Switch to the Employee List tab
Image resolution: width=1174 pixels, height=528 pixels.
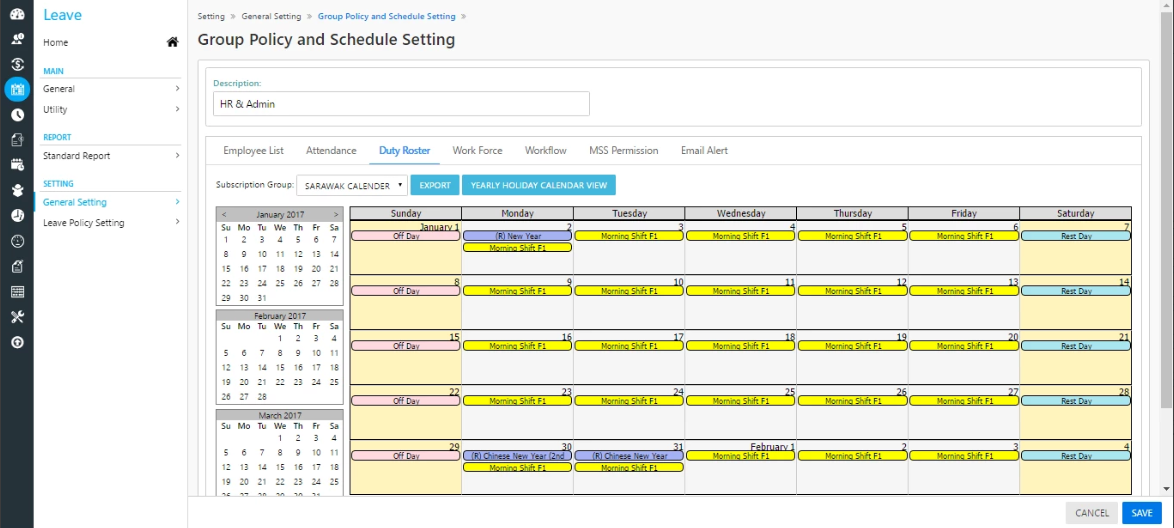tap(253, 151)
